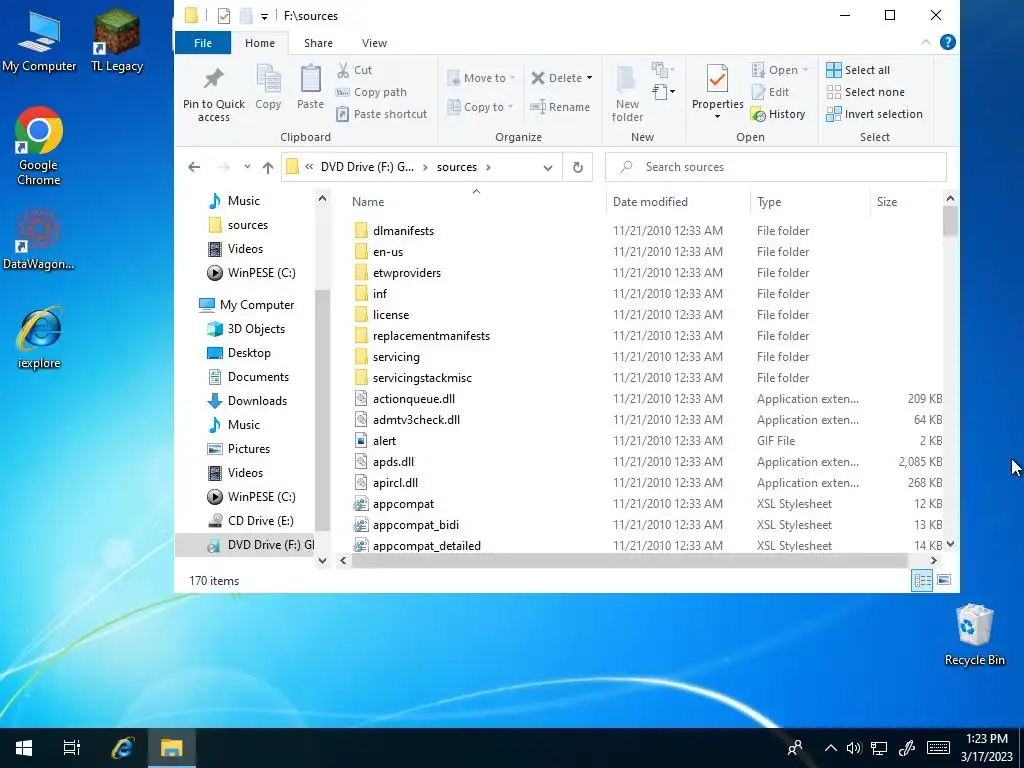Click the Cut scissors icon
Screen dimensions: 1024x768
pos(343,70)
